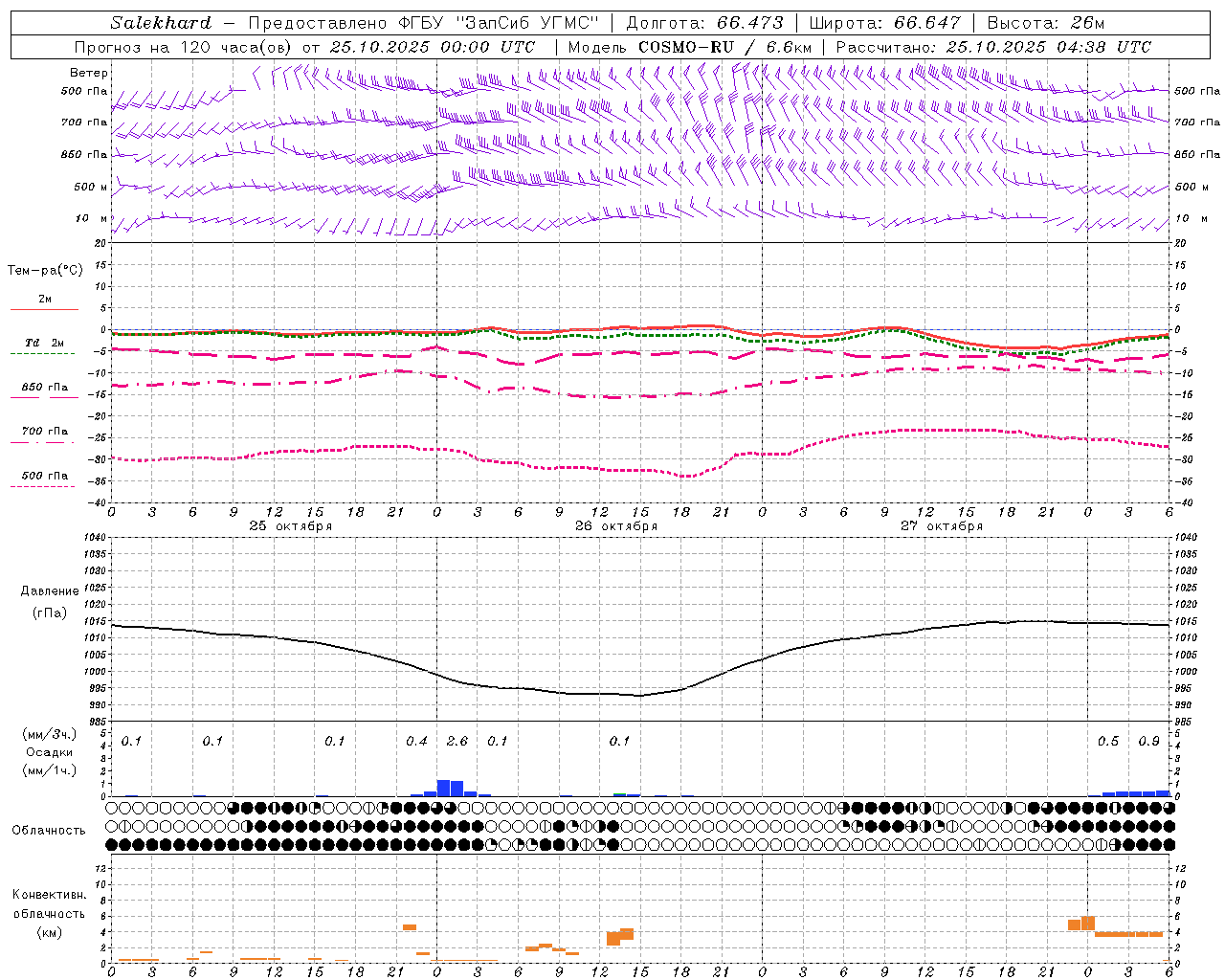Click the 0.5 precipitation total value
Screen dimensions: 1225x980
(1108, 742)
